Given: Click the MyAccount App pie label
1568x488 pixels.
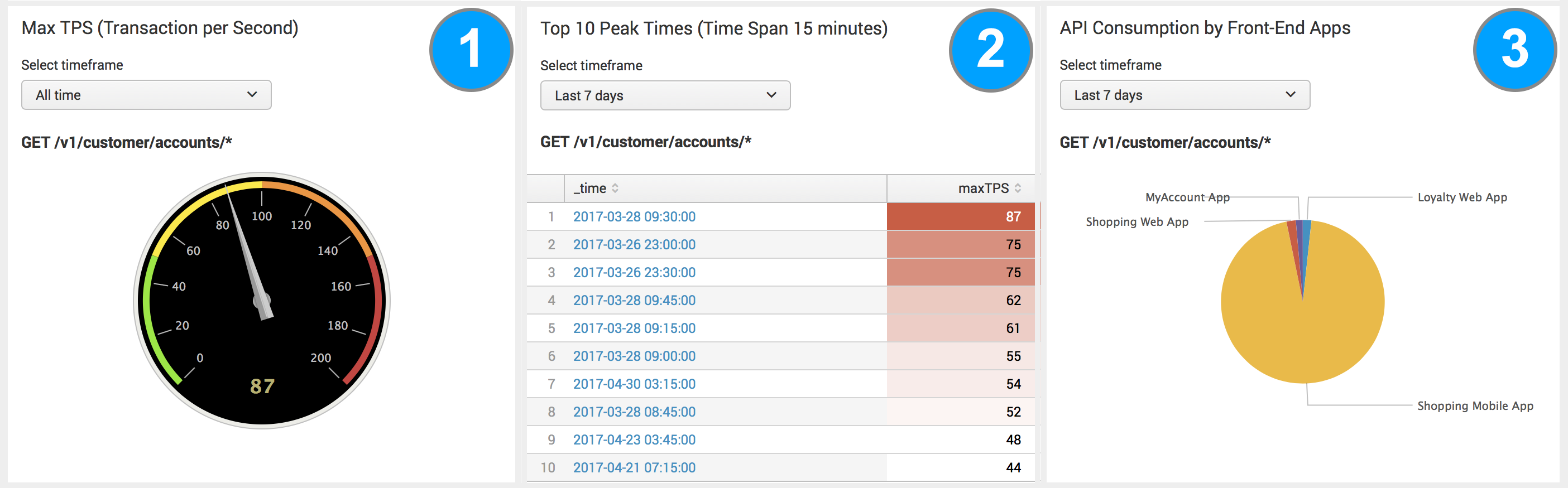Looking at the screenshot, I should pyautogui.click(x=1187, y=197).
